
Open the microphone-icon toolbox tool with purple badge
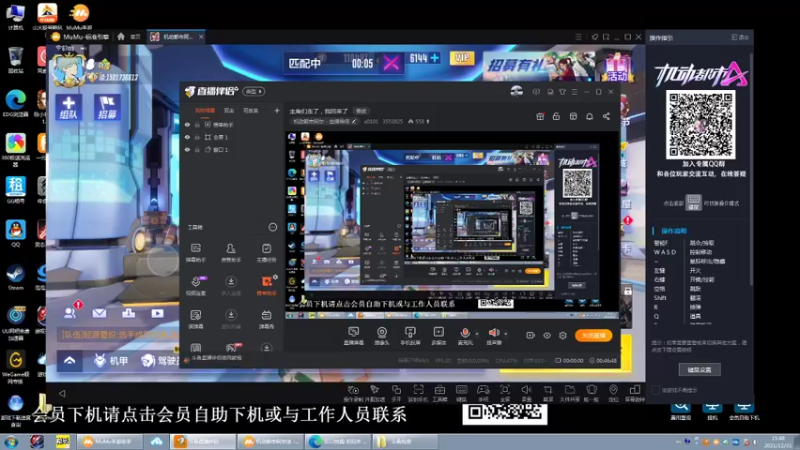pos(196,285)
